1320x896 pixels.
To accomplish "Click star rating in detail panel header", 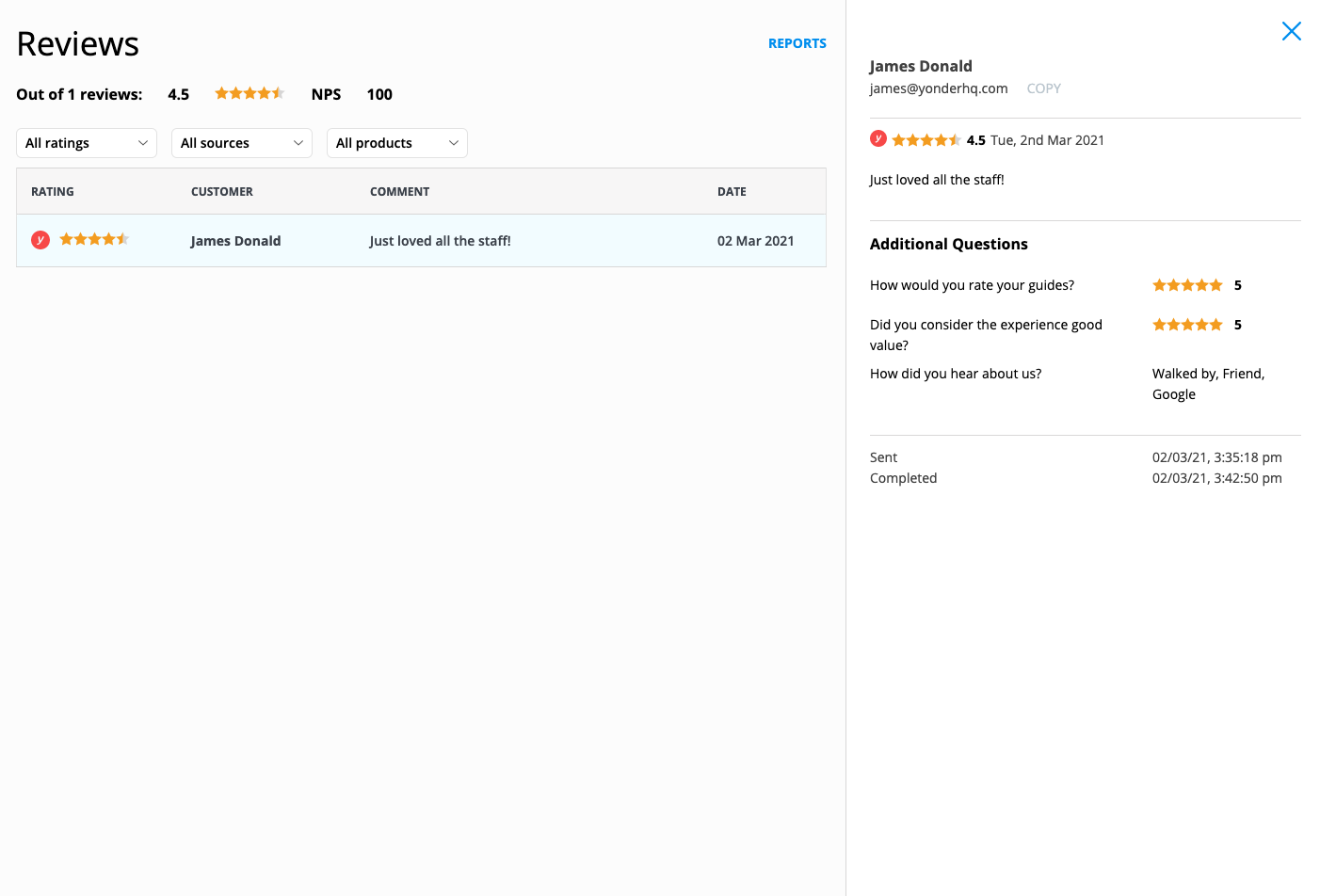I will tap(926, 140).
